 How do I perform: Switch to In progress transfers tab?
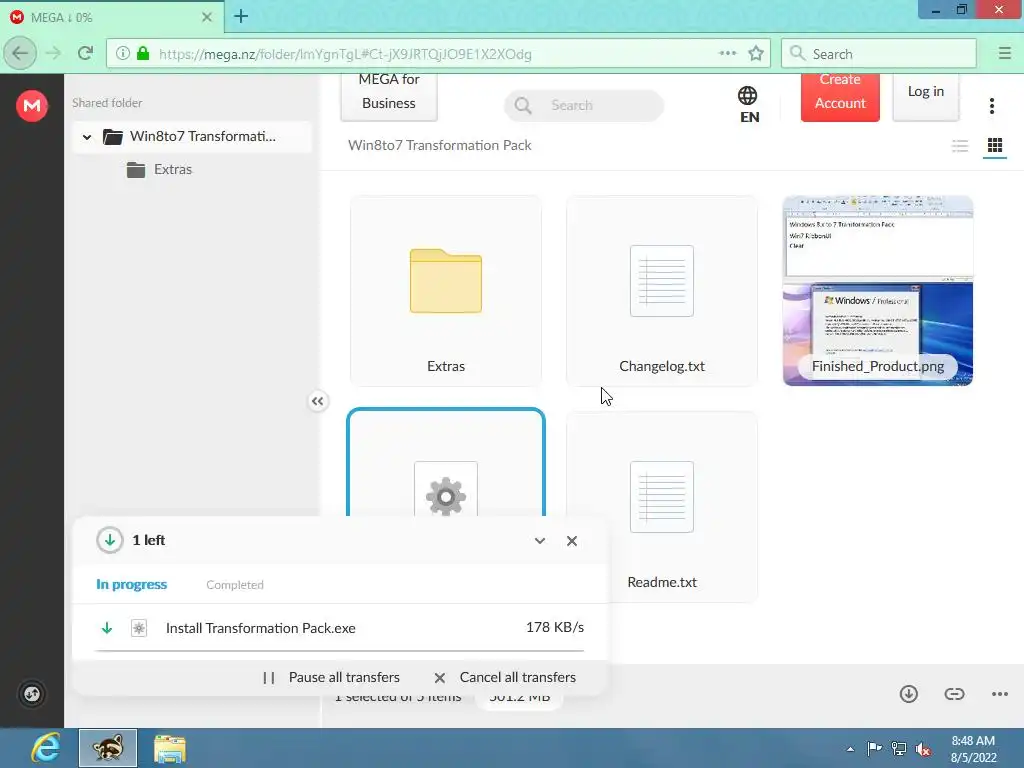coord(131,584)
